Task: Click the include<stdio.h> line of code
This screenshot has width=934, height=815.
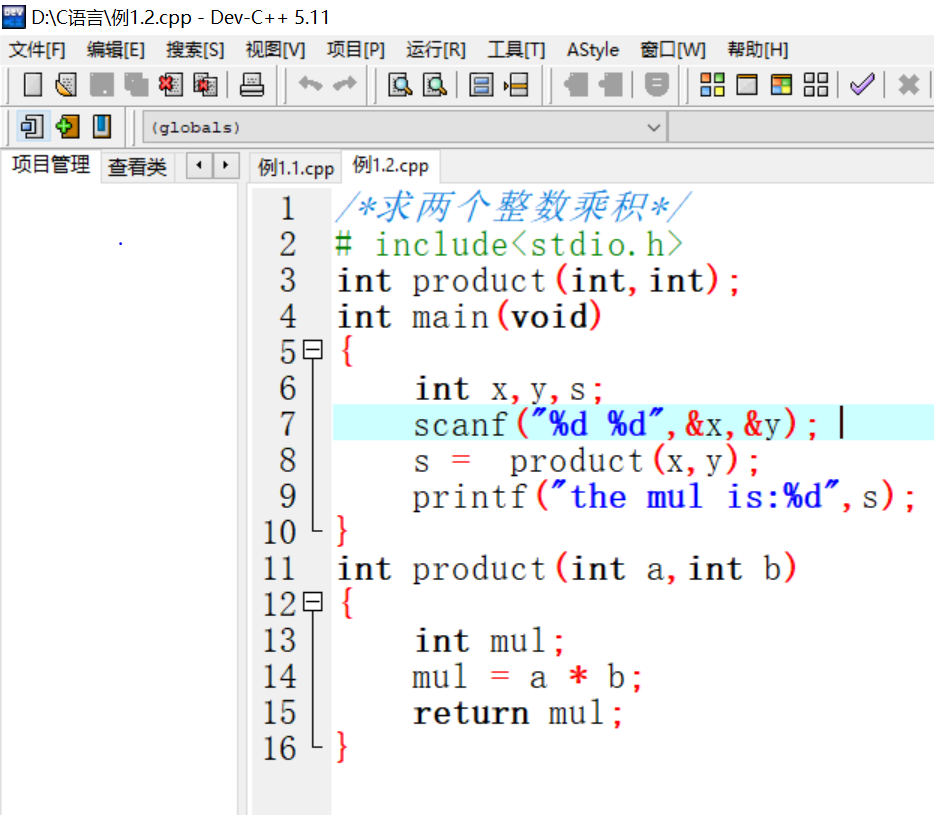Action: [509, 244]
